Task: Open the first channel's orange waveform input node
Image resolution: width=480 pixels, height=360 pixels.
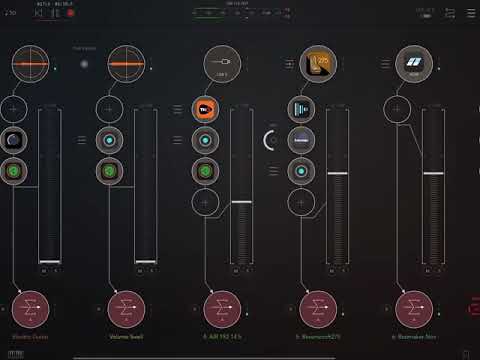Action: point(30,64)
